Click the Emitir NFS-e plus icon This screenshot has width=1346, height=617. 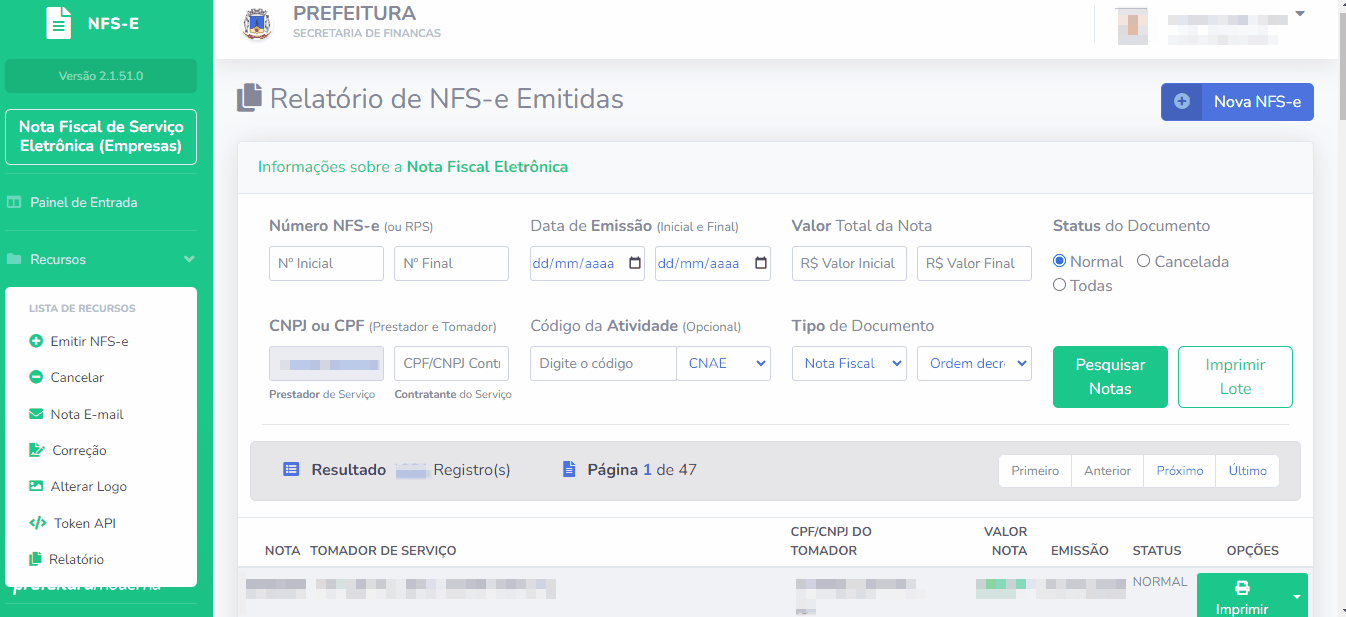(x=37, y=341)
